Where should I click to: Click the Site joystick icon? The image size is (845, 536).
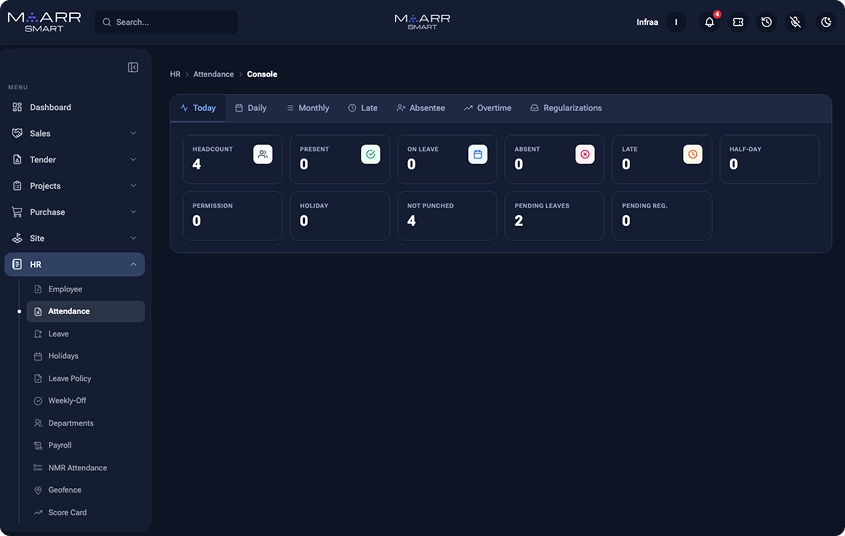point(17,238)
